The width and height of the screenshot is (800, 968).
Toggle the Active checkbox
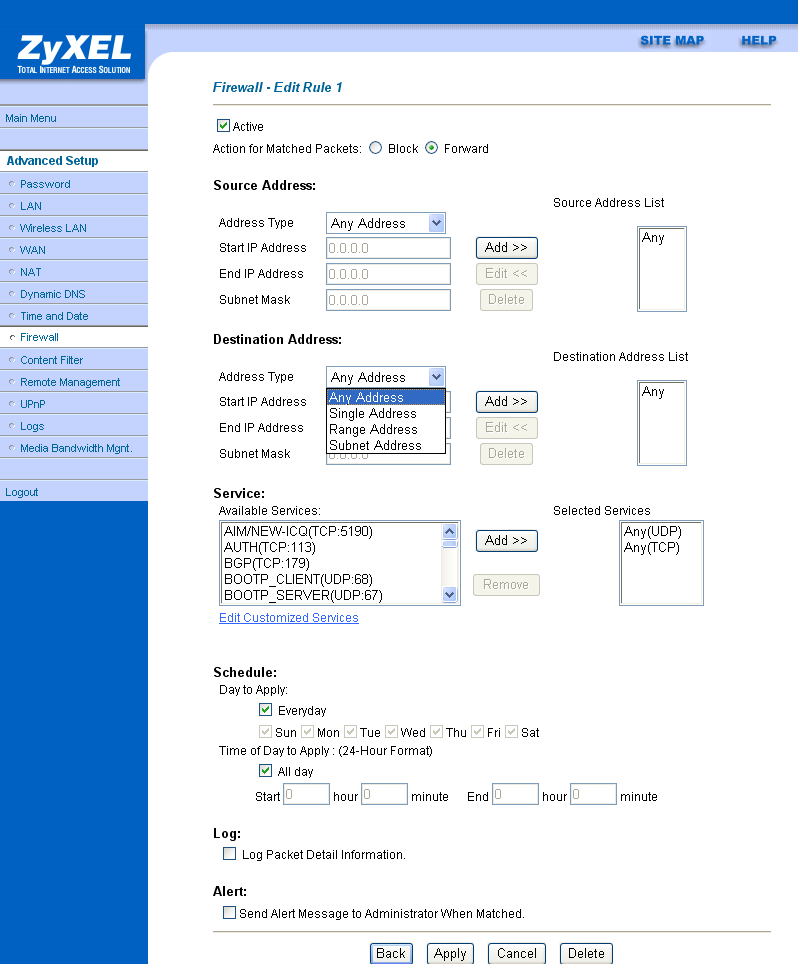pyautogui.click(x=223, y=126)
